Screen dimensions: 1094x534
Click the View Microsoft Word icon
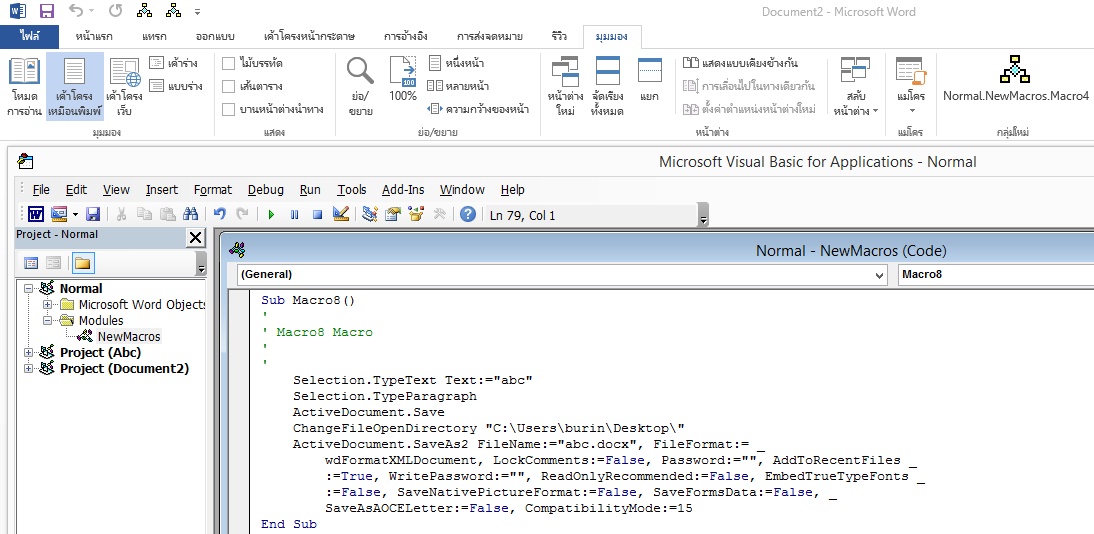point(35,214)
